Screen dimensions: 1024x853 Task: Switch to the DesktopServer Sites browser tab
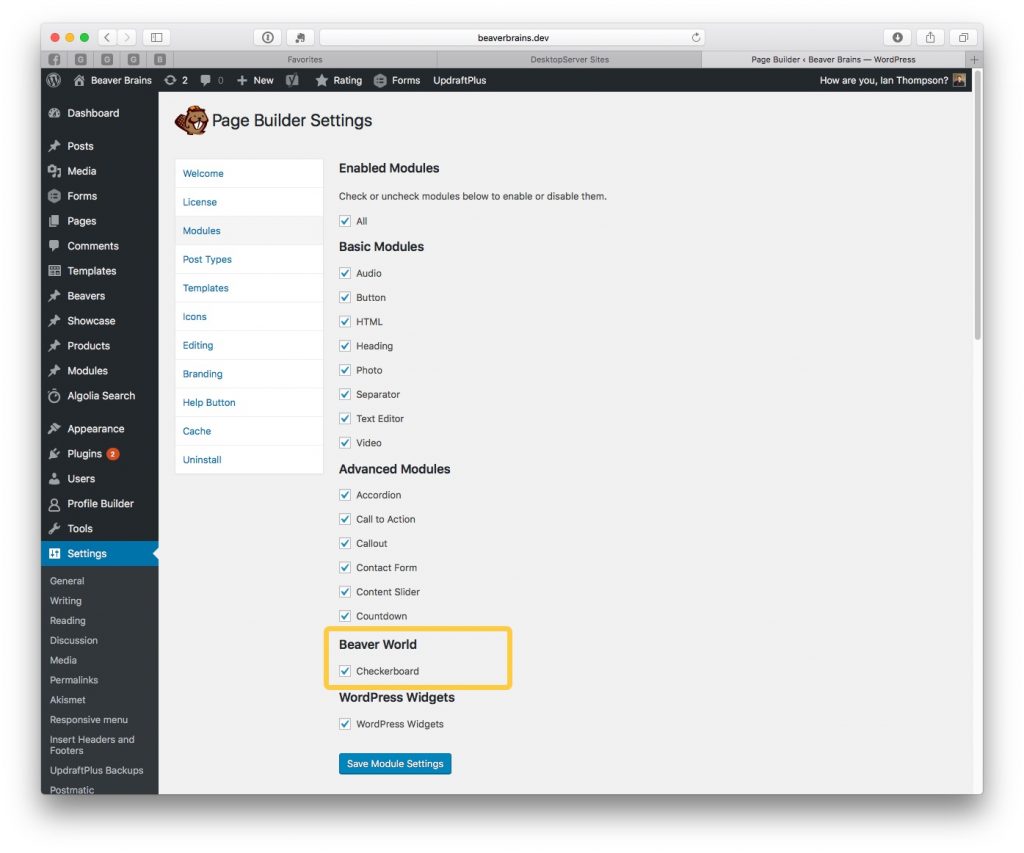tap(569, 59)
